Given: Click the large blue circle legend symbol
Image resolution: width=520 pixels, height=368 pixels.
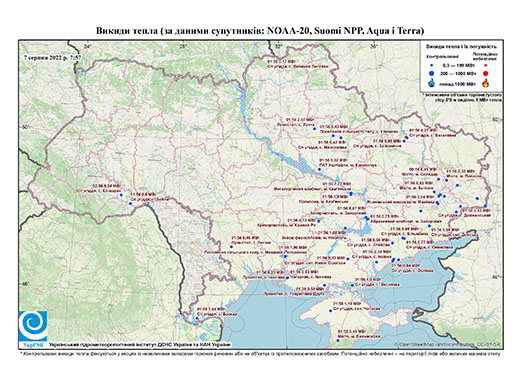Looking at the screenshot, I should 431,73.
